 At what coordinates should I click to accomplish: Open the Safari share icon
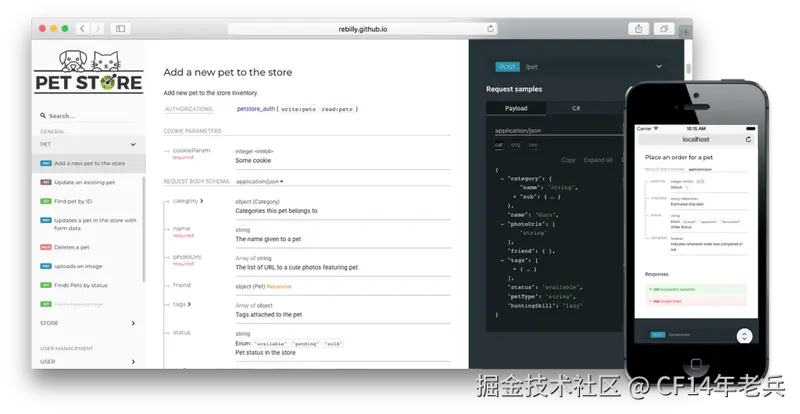638,29
